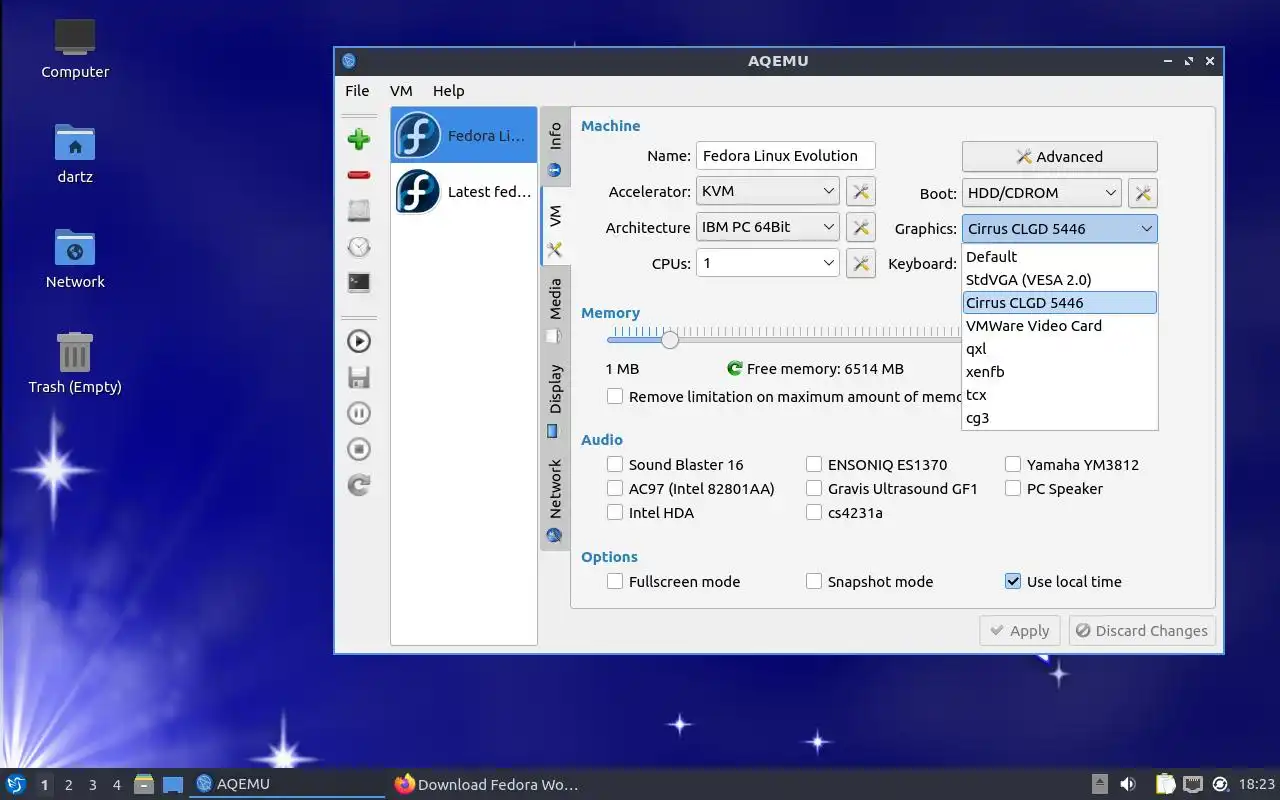Open the Computer desktop icon

75,49
